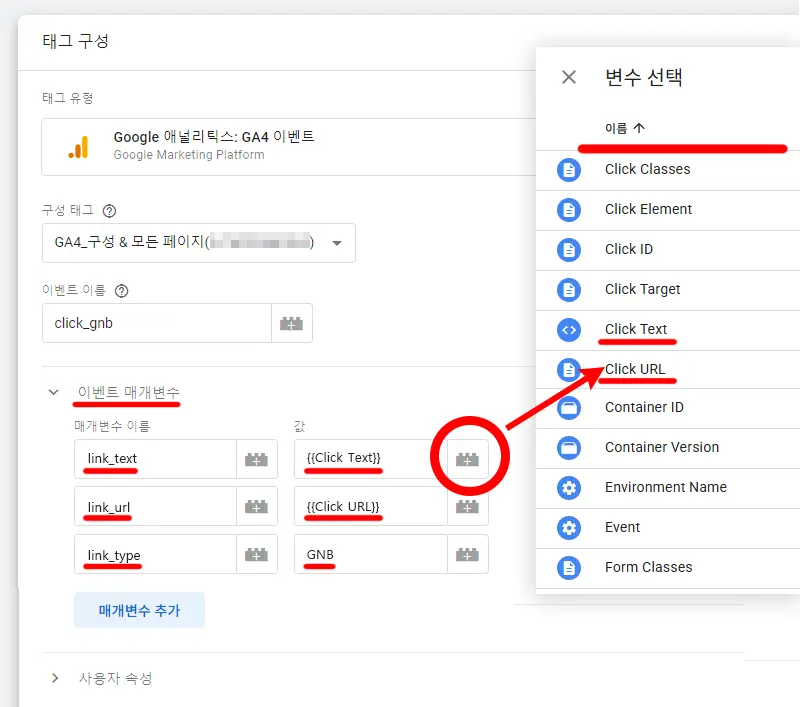Screen dimensions: 800x707
Task: Open help for event name (이벤트 이름)
Action: [x=121, y=291]
